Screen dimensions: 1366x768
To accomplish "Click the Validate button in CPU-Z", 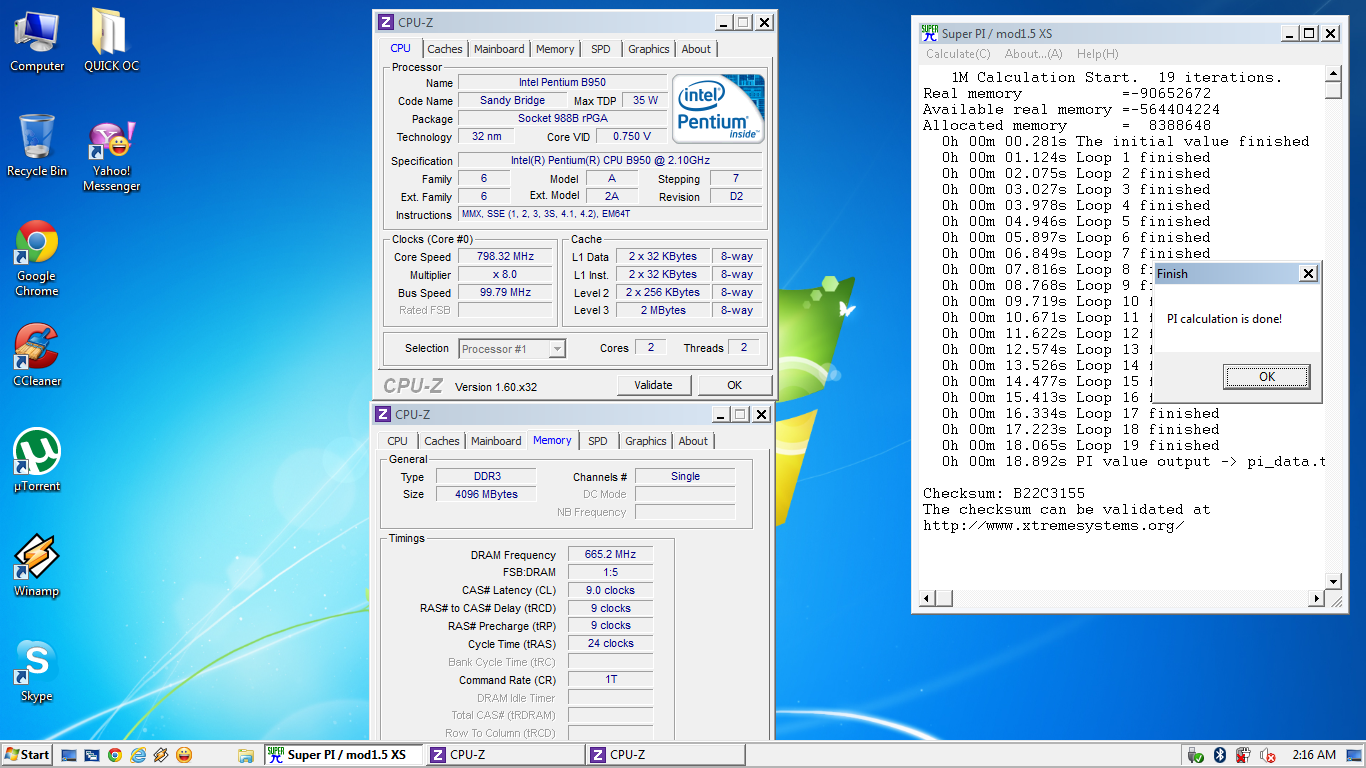I will coord(654,385).
